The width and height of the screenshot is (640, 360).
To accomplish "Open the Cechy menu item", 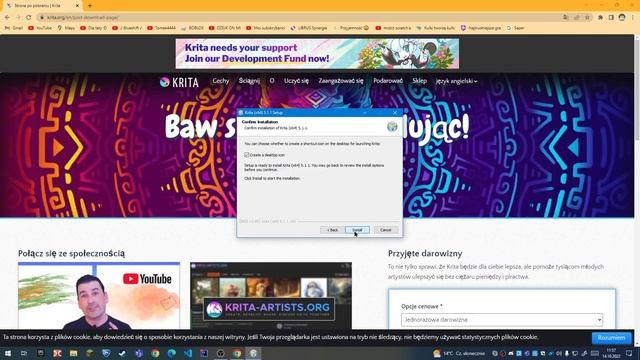I will 220,81.
